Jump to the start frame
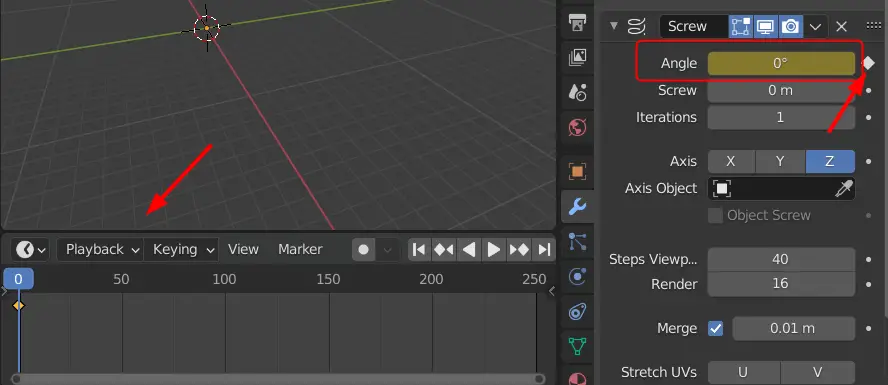 pyautogui.click(x=419, y=250)
